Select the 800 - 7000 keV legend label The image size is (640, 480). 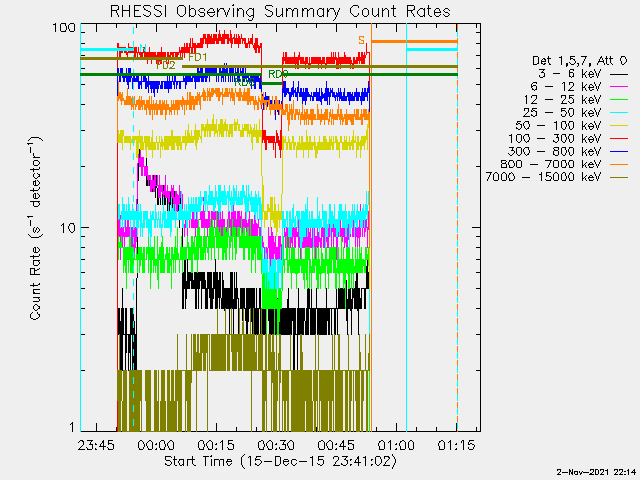point(551,164)
